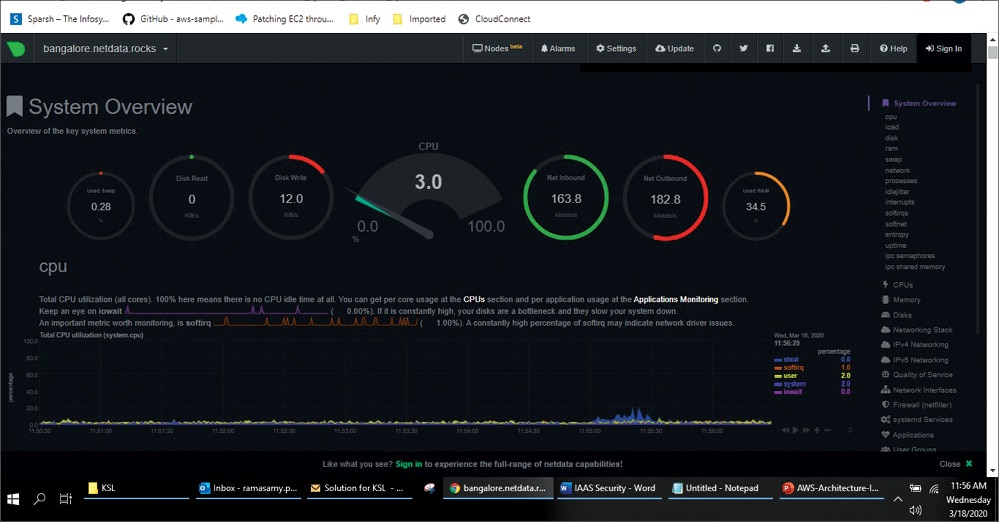The height and width of the screenshot is (522, 999).
Task: Open the bangalore.netdata.rocks host dropdown
Action: pos(105,48)
